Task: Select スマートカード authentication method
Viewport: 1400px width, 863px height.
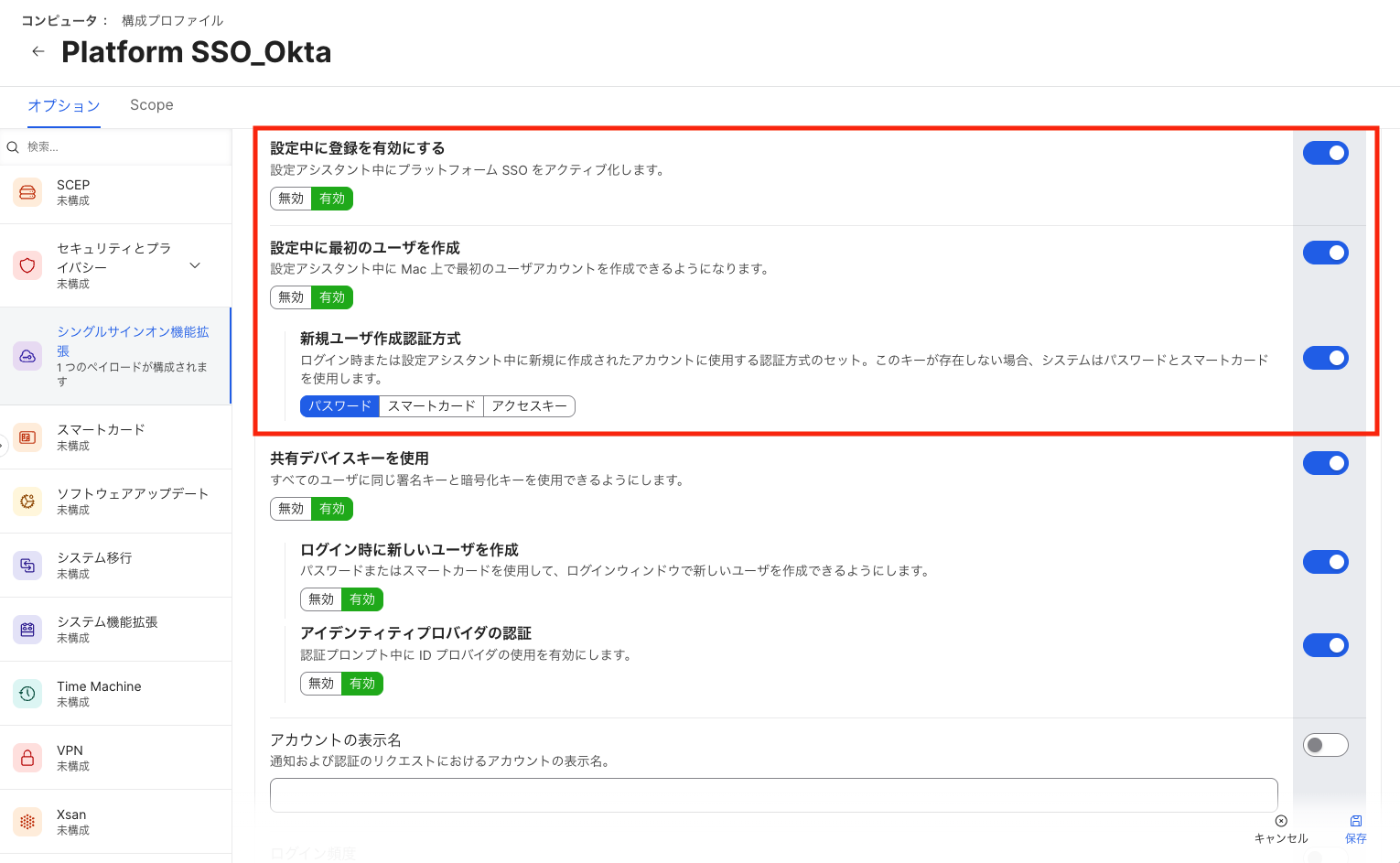Action: point(431,406)
